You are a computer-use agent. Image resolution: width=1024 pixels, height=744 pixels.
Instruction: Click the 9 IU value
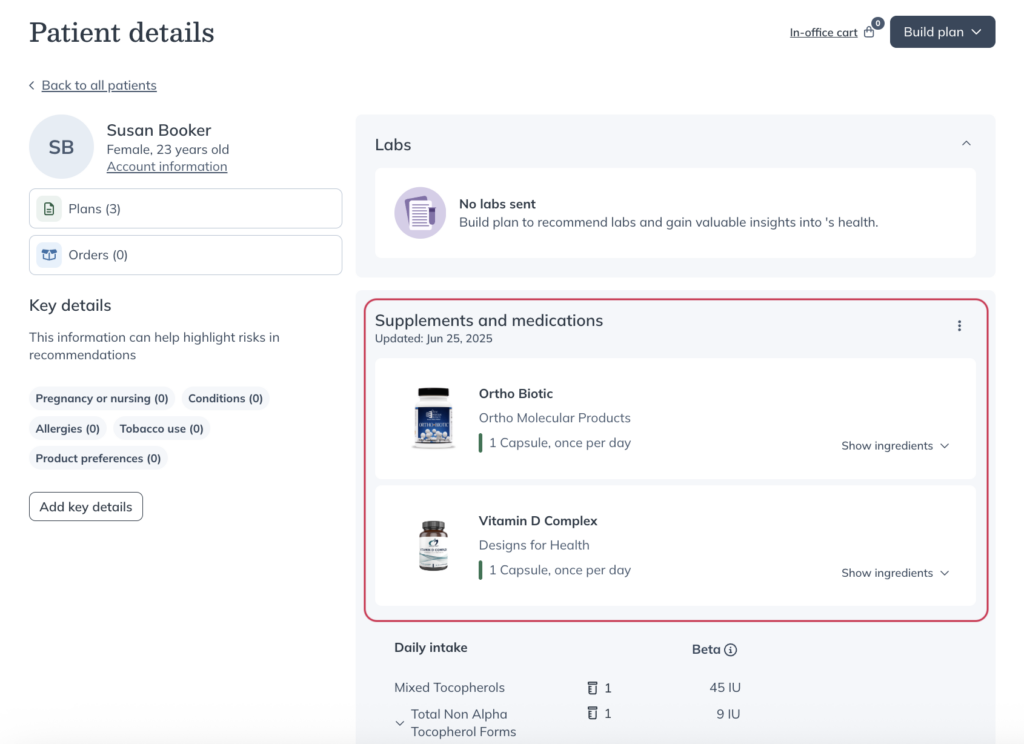(x=728, y=714)
